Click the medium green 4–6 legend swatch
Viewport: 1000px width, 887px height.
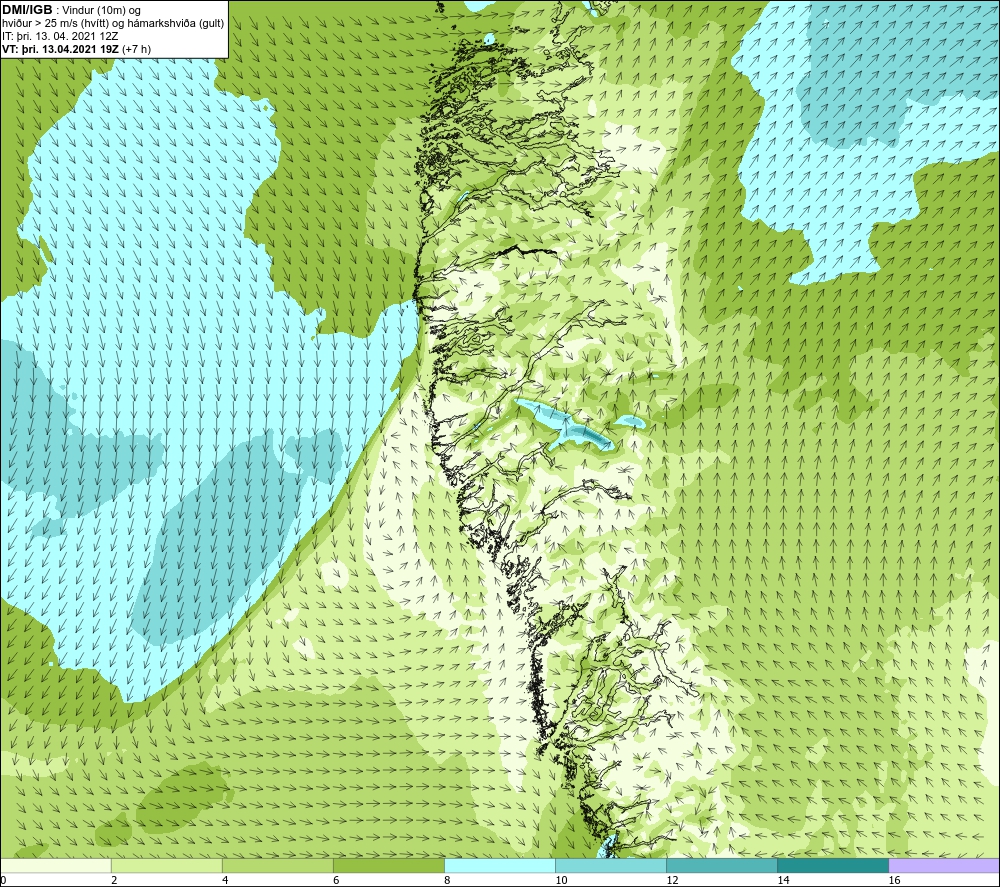[x=278, y=866]
